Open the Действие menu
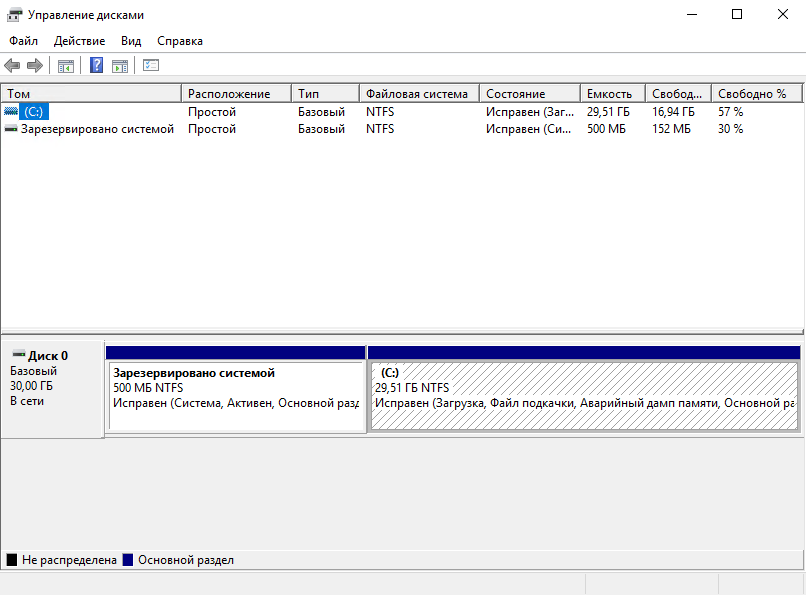 (x=79, y=41)
